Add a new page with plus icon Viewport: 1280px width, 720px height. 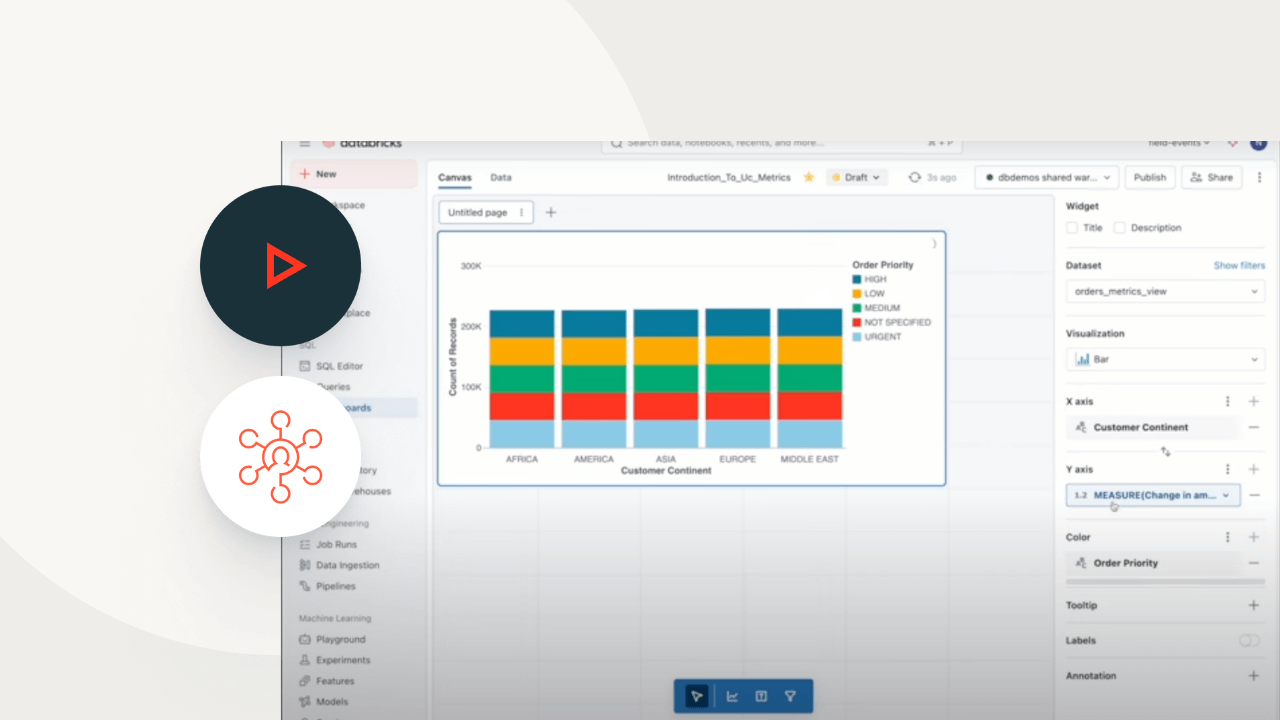pyautogui.click(x=550, y=212)
